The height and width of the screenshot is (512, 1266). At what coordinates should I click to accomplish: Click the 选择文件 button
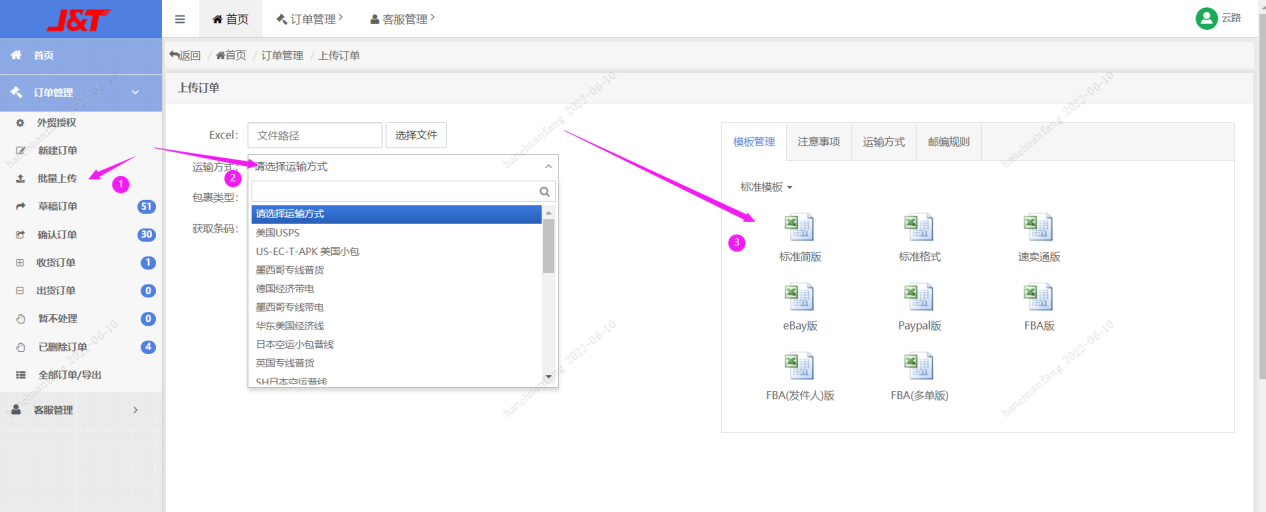416,135
